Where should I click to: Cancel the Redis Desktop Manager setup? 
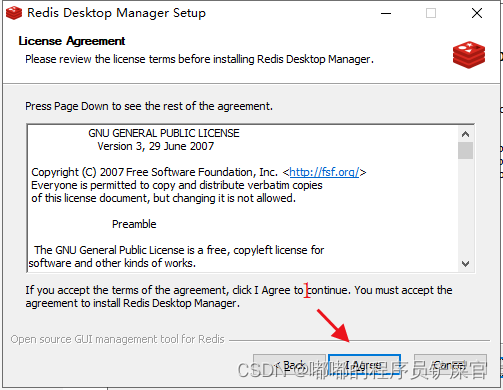450,365
